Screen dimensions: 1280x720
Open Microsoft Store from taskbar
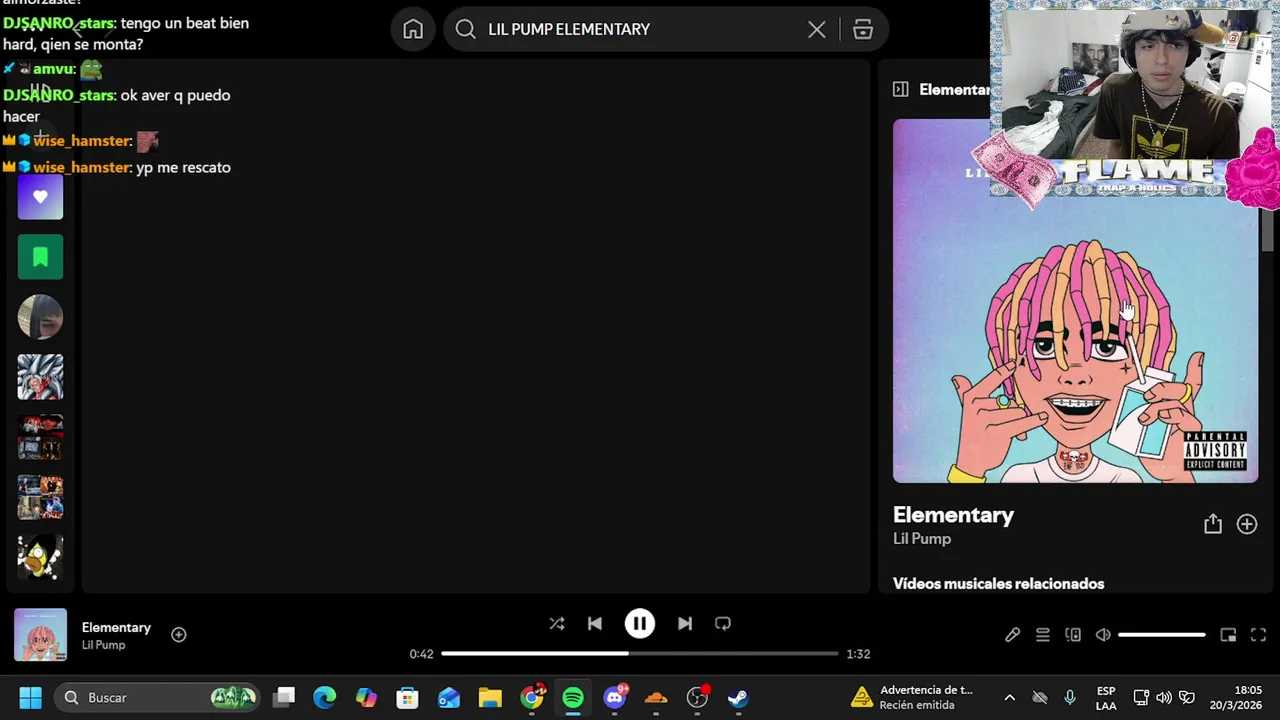coord(407,698)
